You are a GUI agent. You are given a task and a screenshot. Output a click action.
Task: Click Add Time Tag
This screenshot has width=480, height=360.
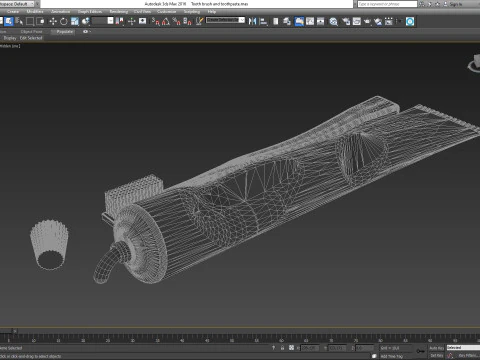pyautogui.click(x=392, y=356)
